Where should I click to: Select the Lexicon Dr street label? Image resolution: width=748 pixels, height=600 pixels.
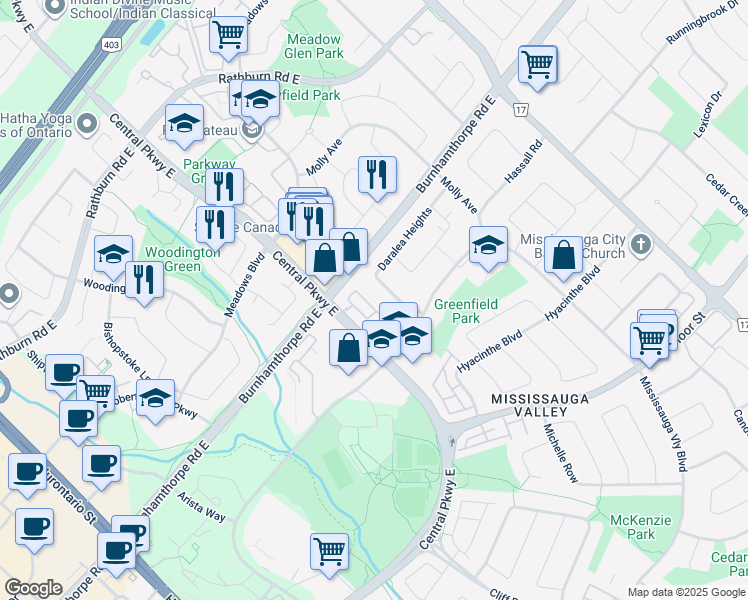707,114
